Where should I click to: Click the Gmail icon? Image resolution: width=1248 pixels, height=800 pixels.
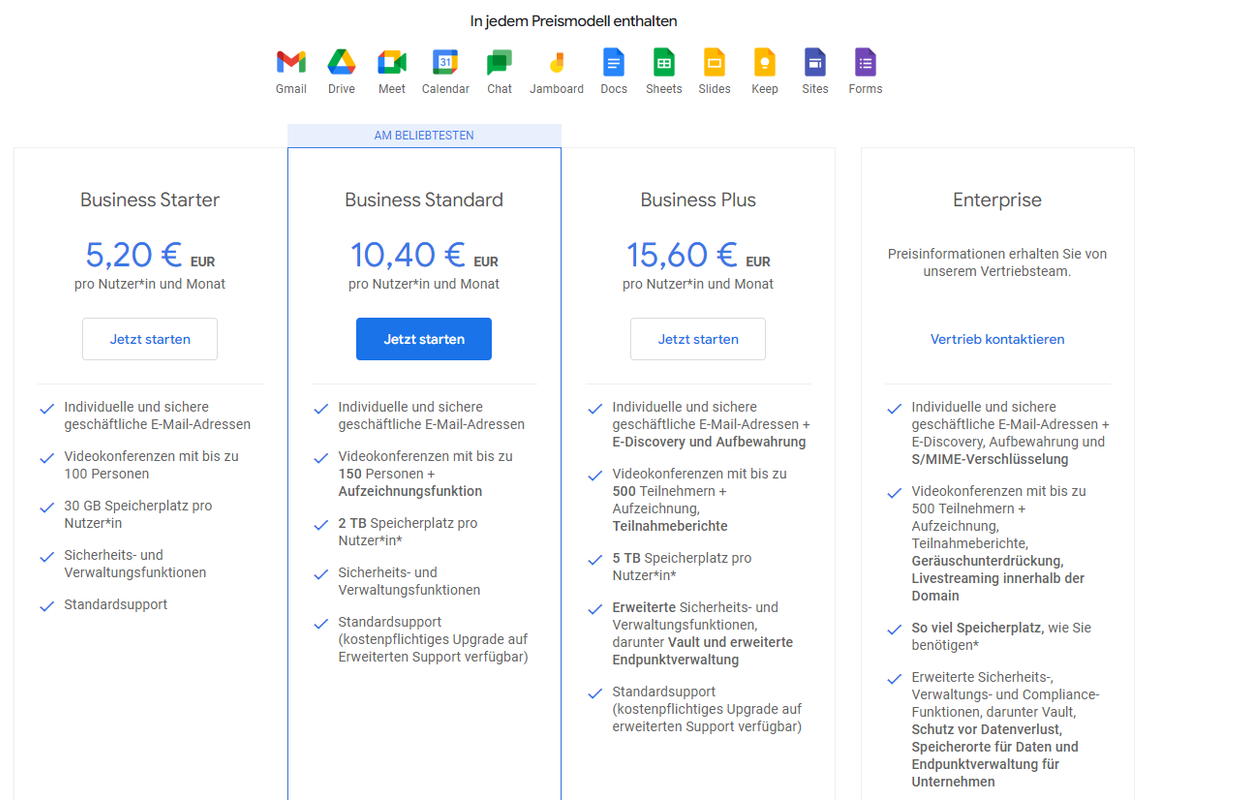(x=291, y=62)
